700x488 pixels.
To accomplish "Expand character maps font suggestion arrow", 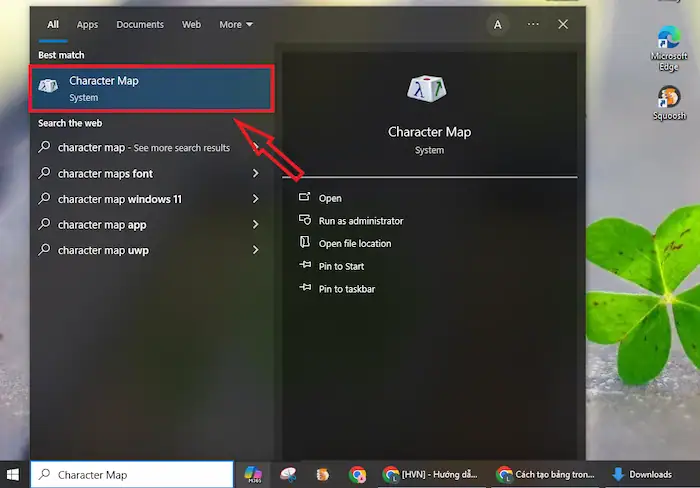I will point(256,173).
